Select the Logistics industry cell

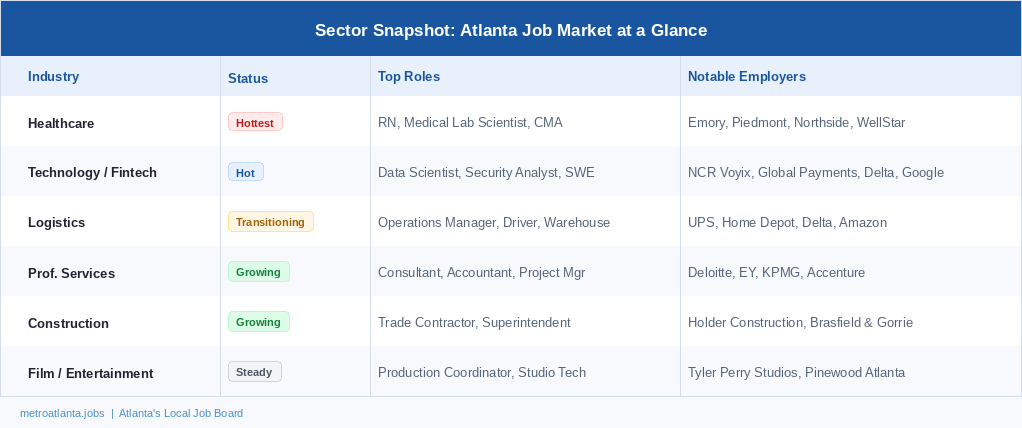click(x=56, y=223)
